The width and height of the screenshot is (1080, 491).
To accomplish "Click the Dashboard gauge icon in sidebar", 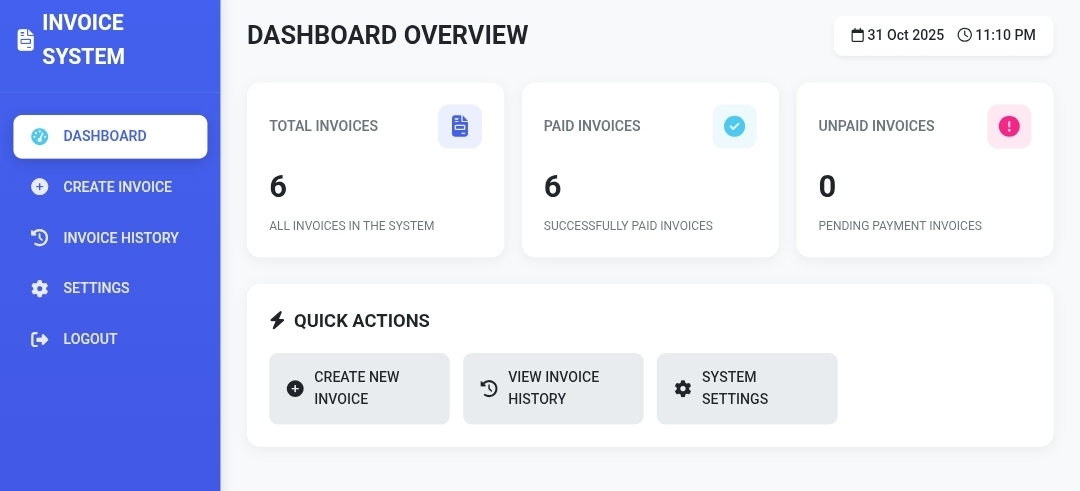I will pyautogui.click(x=40, y=137).
